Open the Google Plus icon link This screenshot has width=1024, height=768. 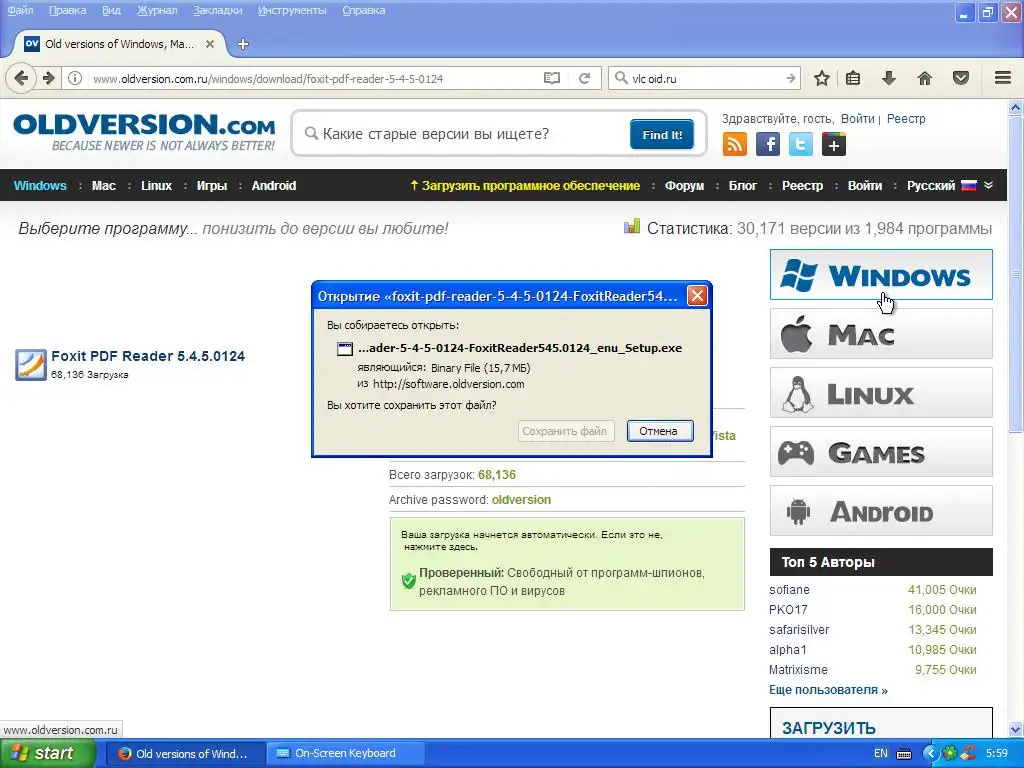[834, 144]
